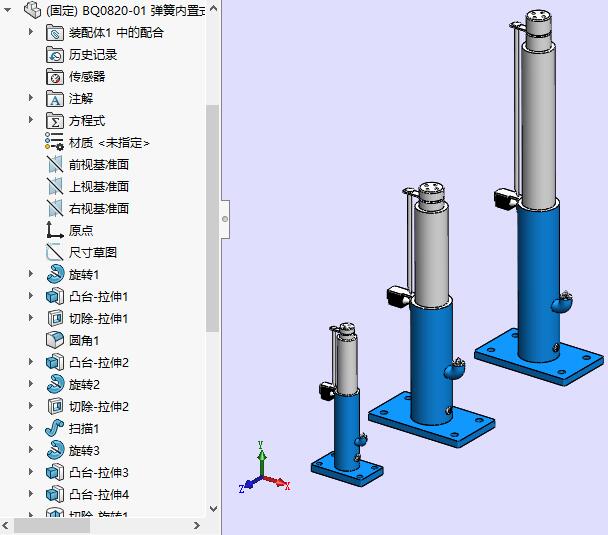The height and width of the screenshot is (535, 608).
Task: Click the 传感器 sensors folder icon
Action: coord(55,77)
